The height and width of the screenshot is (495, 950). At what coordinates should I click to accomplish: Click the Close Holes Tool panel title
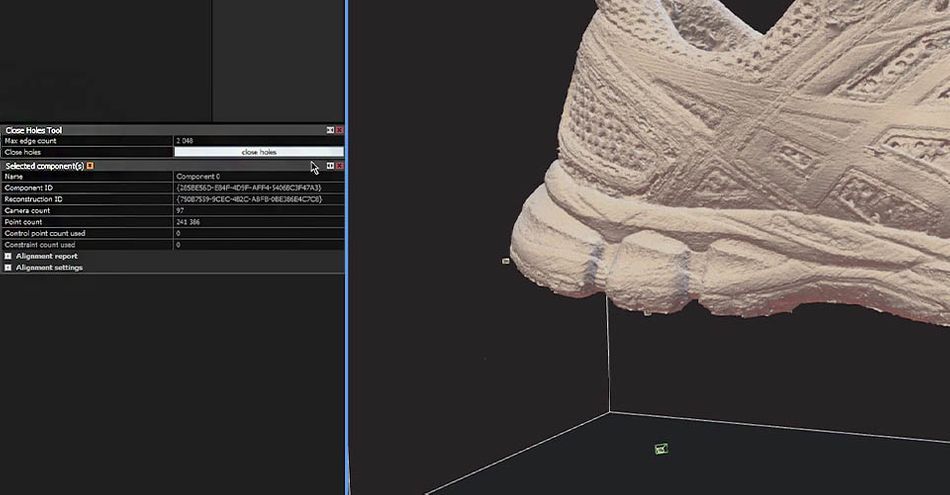pos(34,130)
